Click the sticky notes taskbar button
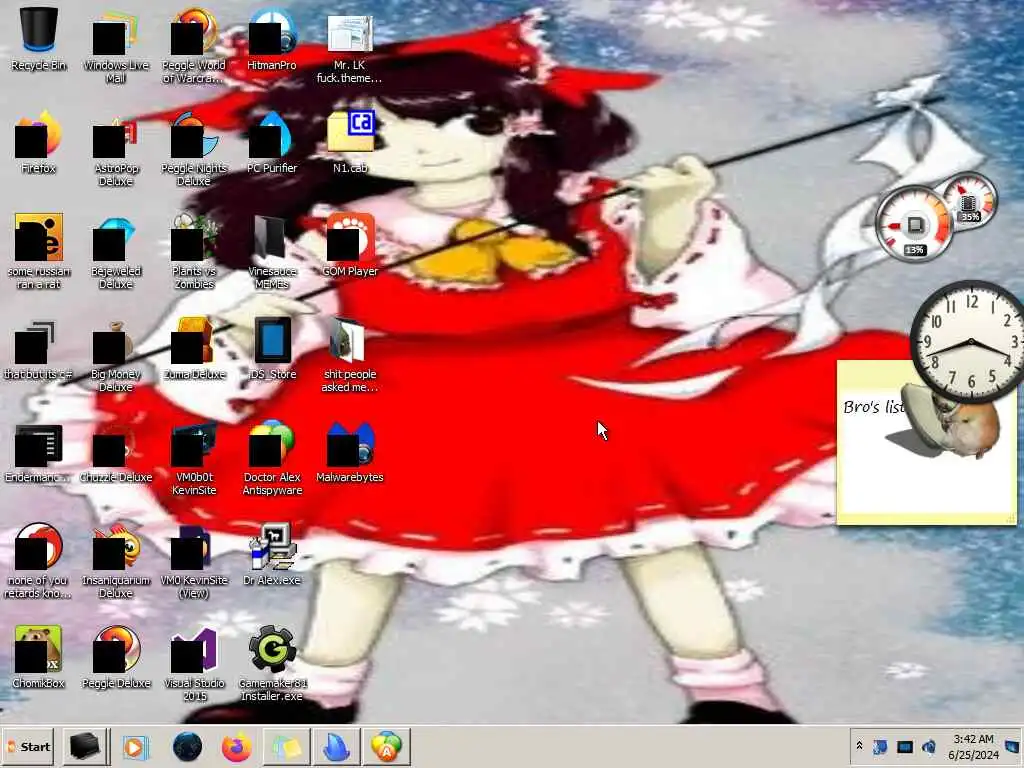This screenshot has width=1024, height=768. [x=286, y=747]
